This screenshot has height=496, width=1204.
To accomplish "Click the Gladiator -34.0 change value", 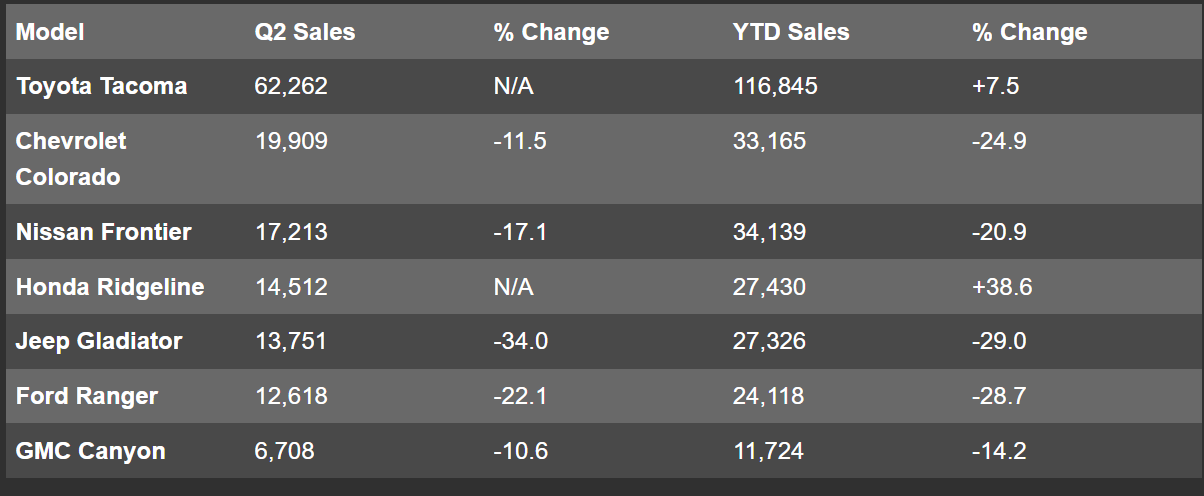I will click(520, 341).
